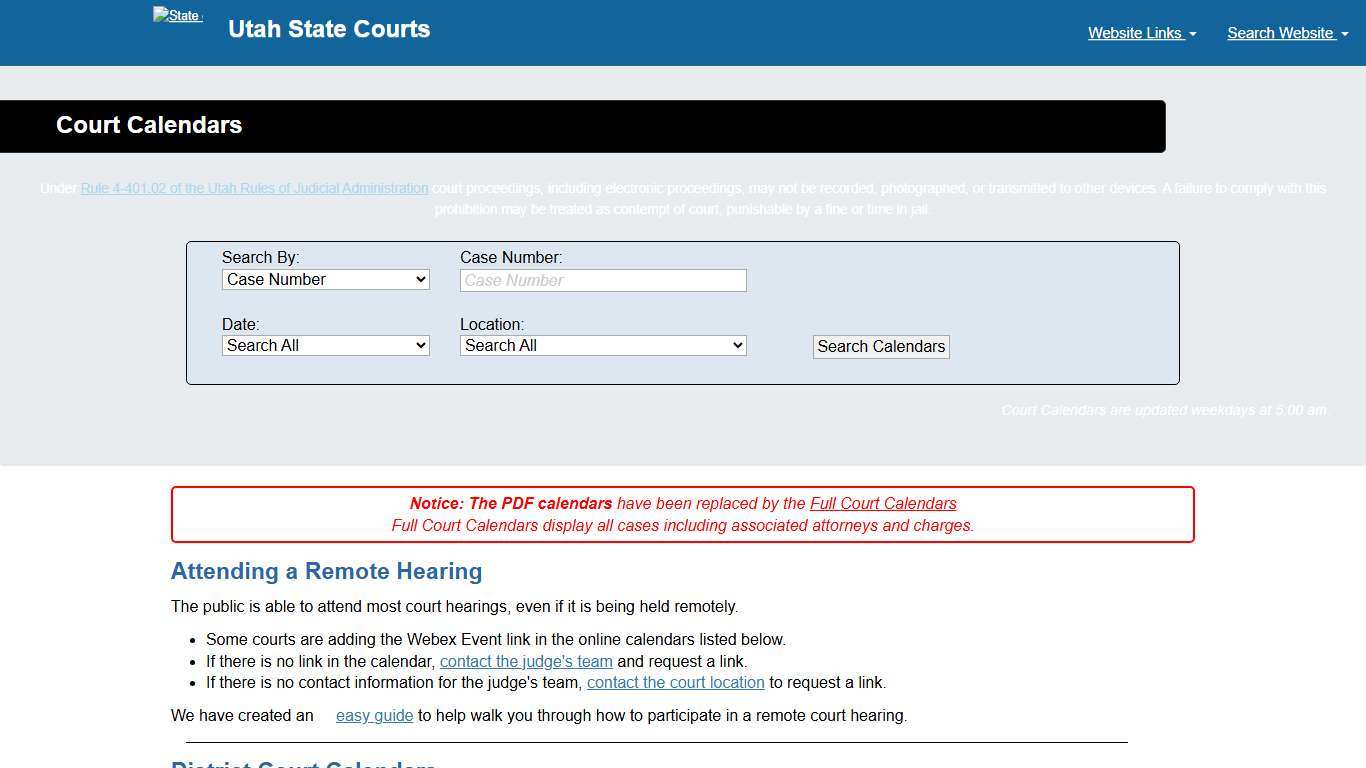
Task: Click the Court Calendars page heading
Action: [148, 125]
